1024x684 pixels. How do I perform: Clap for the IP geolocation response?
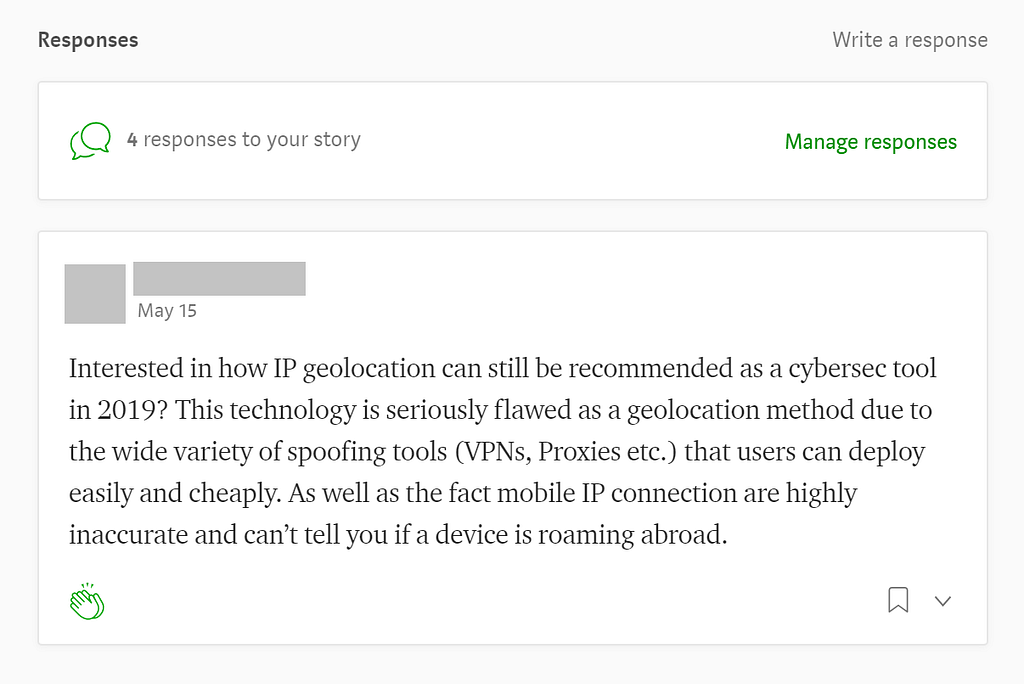pyautogui.click(x=87, y=601)
